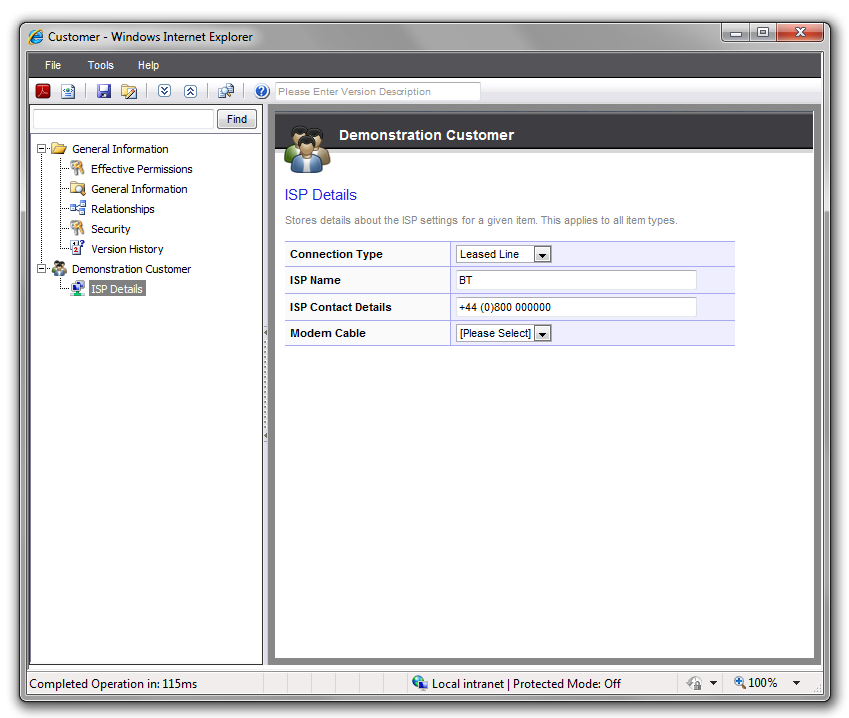This screenshot has height=718, width=849.
Task: Select the Demonstration Customer tree node label
Action: 132,269
